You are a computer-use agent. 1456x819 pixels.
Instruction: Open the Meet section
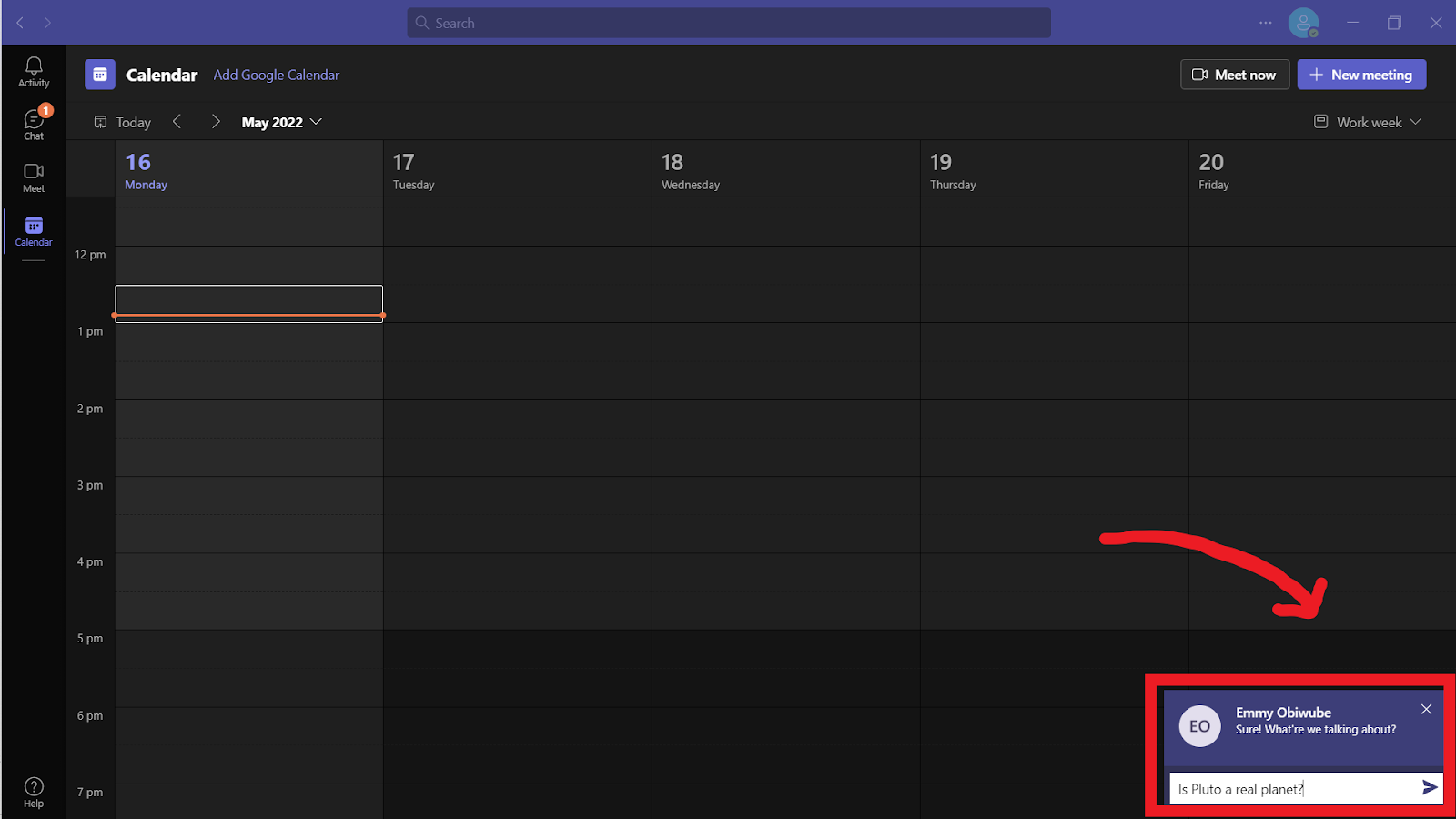[x=33, y=177]
